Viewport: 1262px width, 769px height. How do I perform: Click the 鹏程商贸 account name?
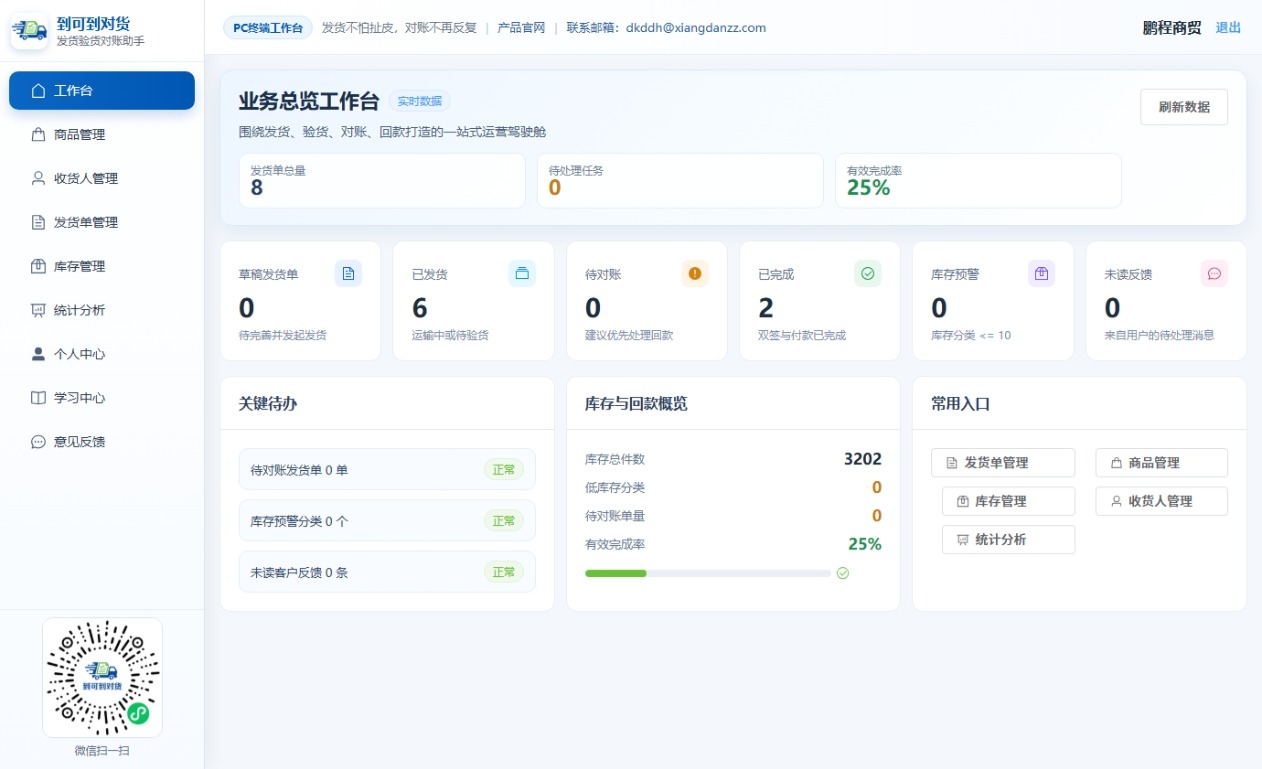[x=1172, y=28]
